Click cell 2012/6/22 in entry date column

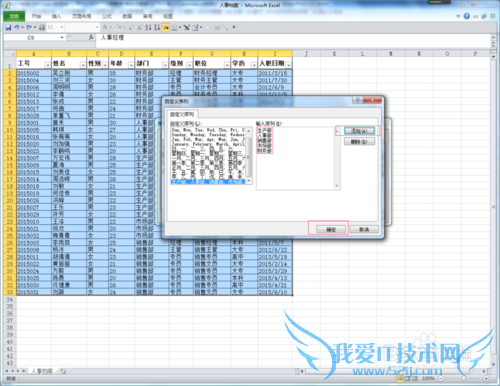(275, 250)
